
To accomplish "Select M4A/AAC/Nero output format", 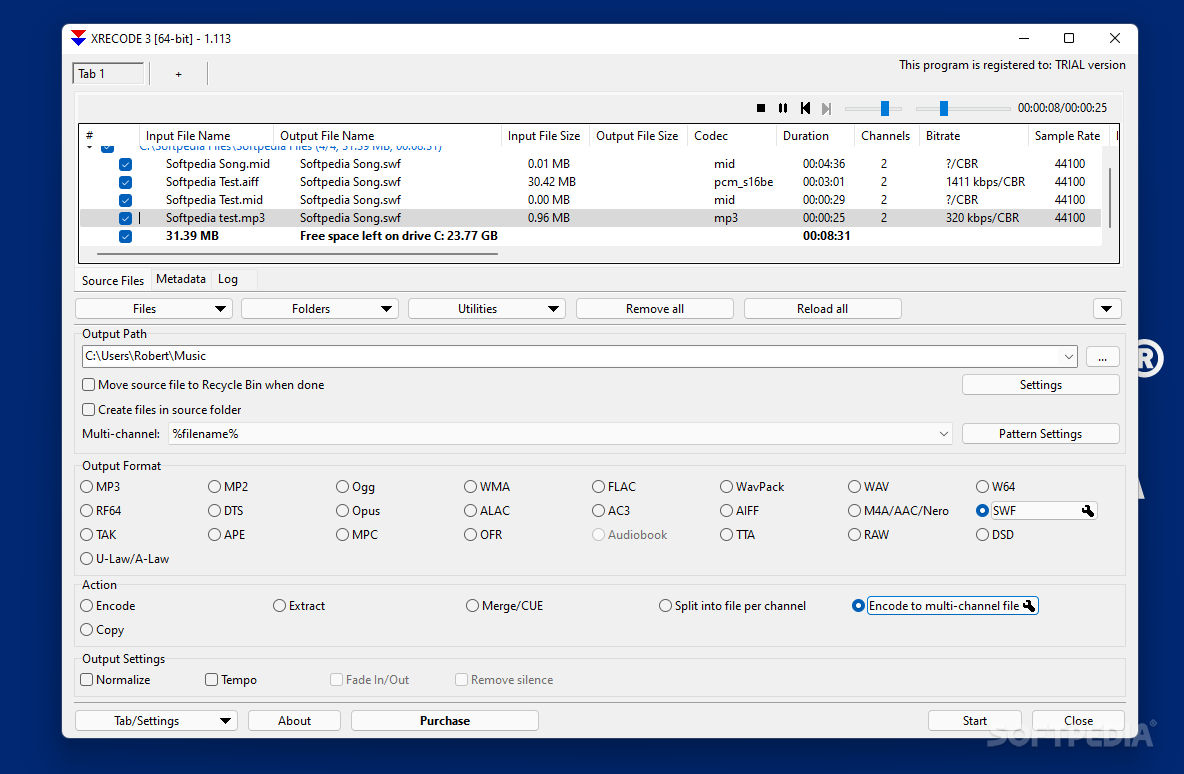I will [855, 510].
